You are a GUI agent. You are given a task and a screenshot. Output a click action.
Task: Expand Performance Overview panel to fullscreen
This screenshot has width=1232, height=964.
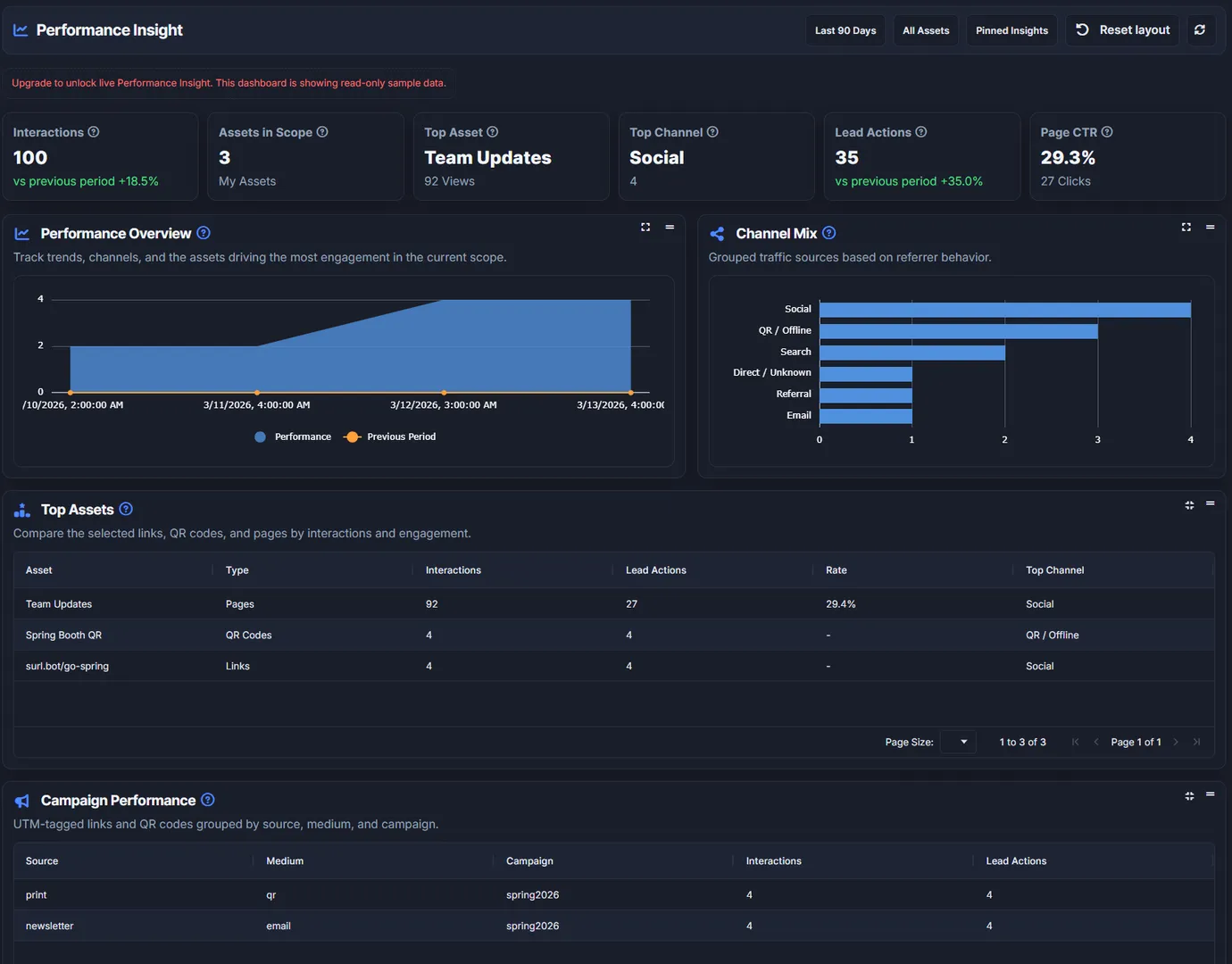tap(645, 228)
